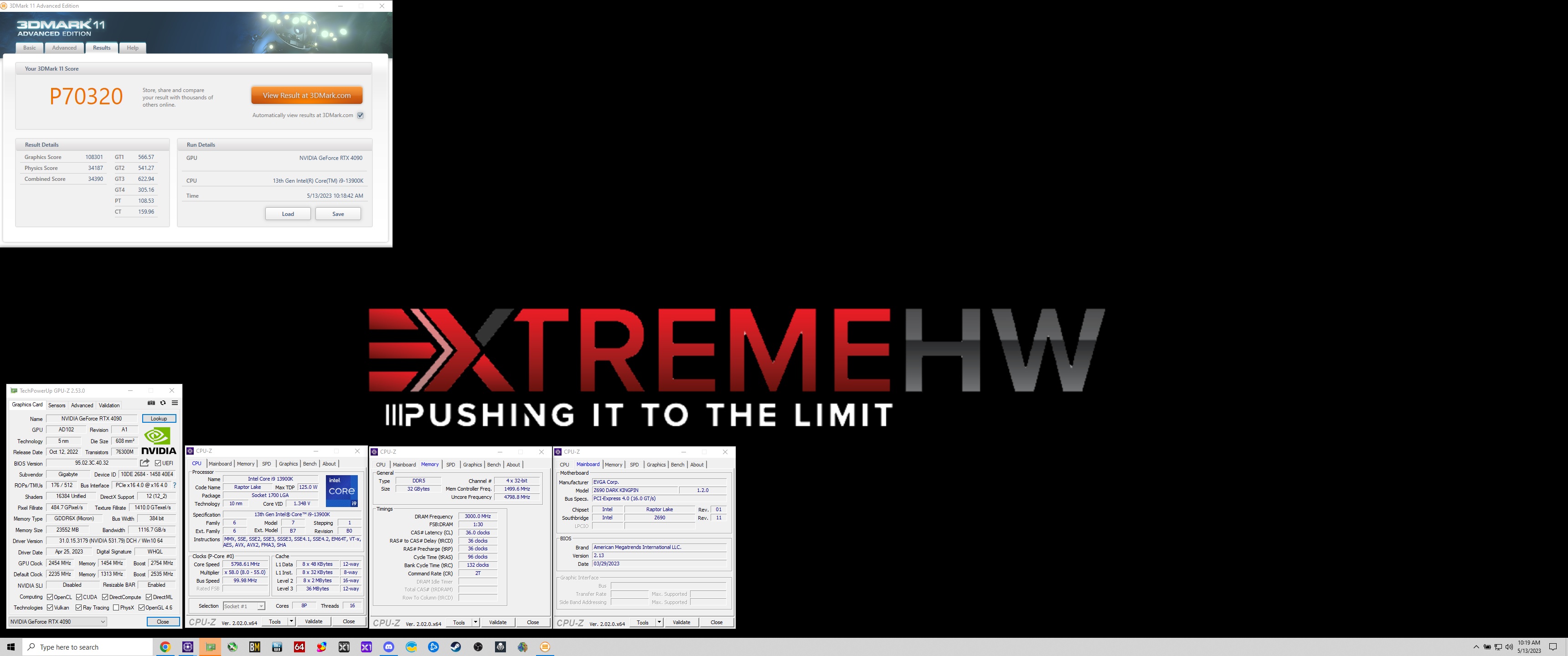Screen dimensions: 1568x656
Task: Toggle the PhysX checkbox
Action: [x=116, y=607]
